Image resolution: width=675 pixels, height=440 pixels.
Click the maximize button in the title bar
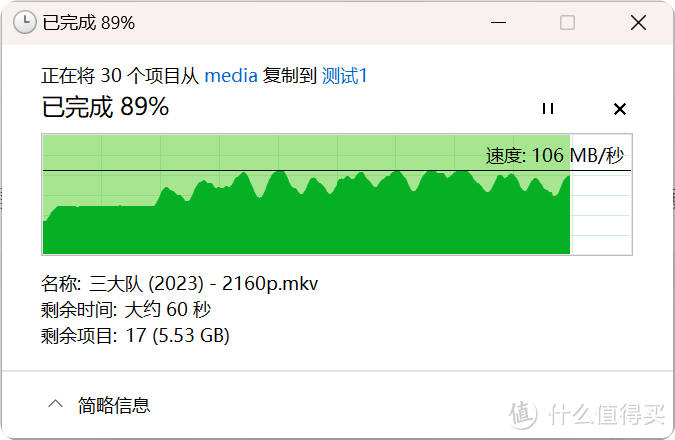(567, 22)
